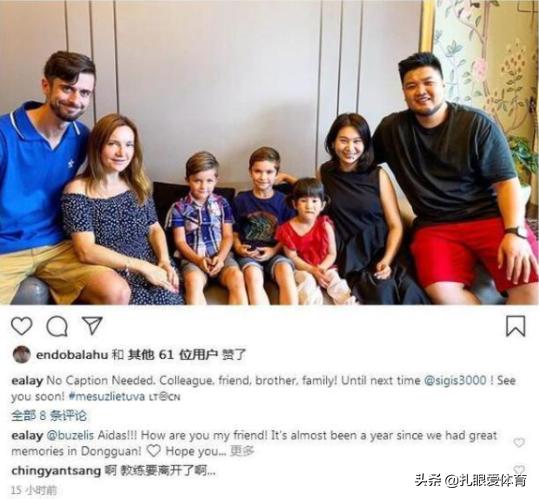Open endobalahu's profile avatar
Screen dimensions: 539x499
point(22,355)
